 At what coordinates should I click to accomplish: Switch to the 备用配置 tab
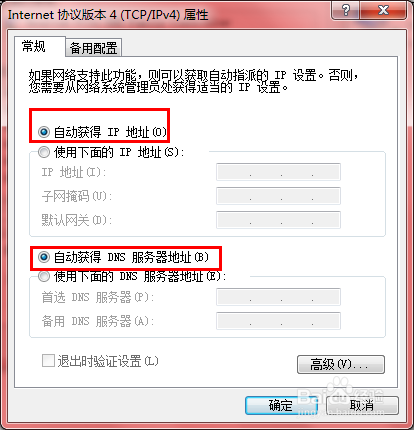click(94, 48)
